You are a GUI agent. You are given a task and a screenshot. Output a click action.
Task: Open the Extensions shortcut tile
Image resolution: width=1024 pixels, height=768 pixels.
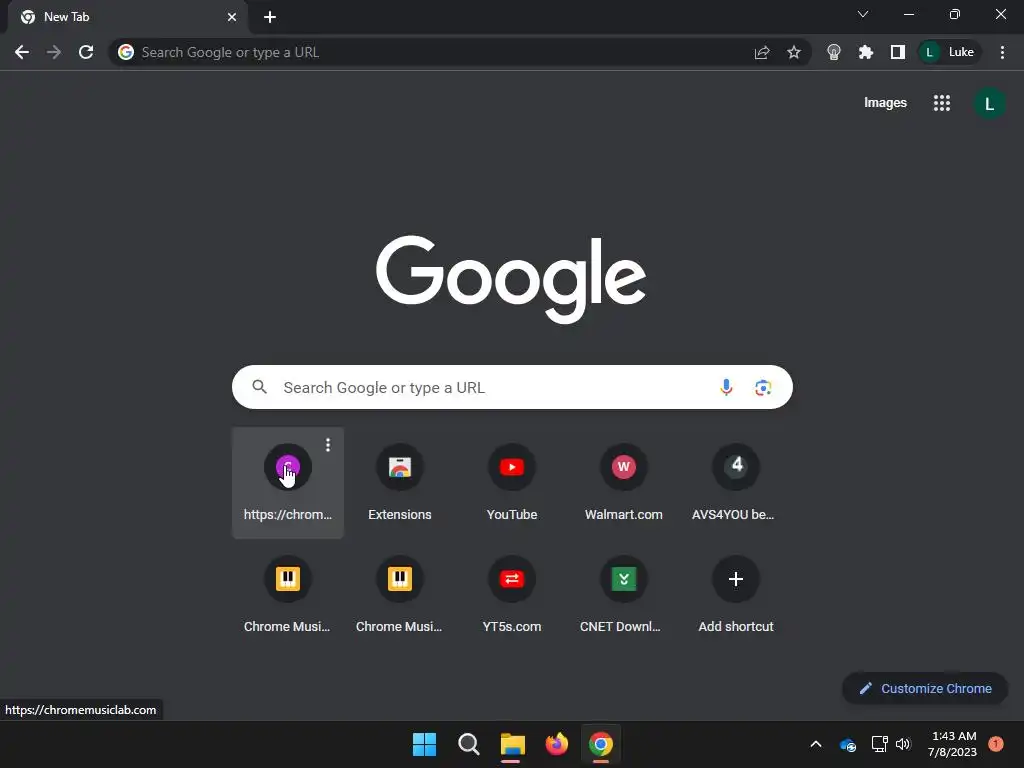point(400,483)
